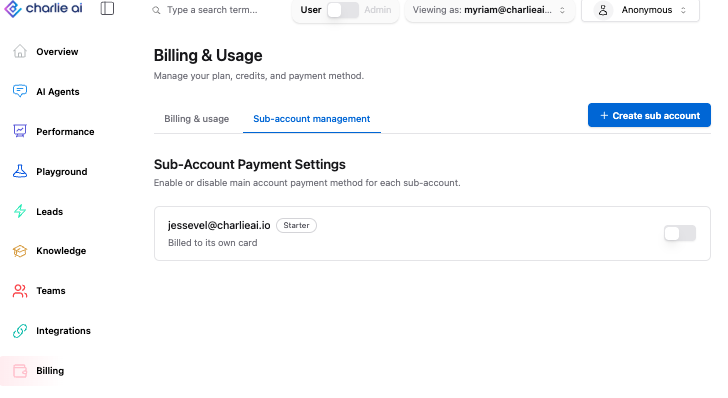
Task: Click the search magnifier icon
Action: click(156, 10)
